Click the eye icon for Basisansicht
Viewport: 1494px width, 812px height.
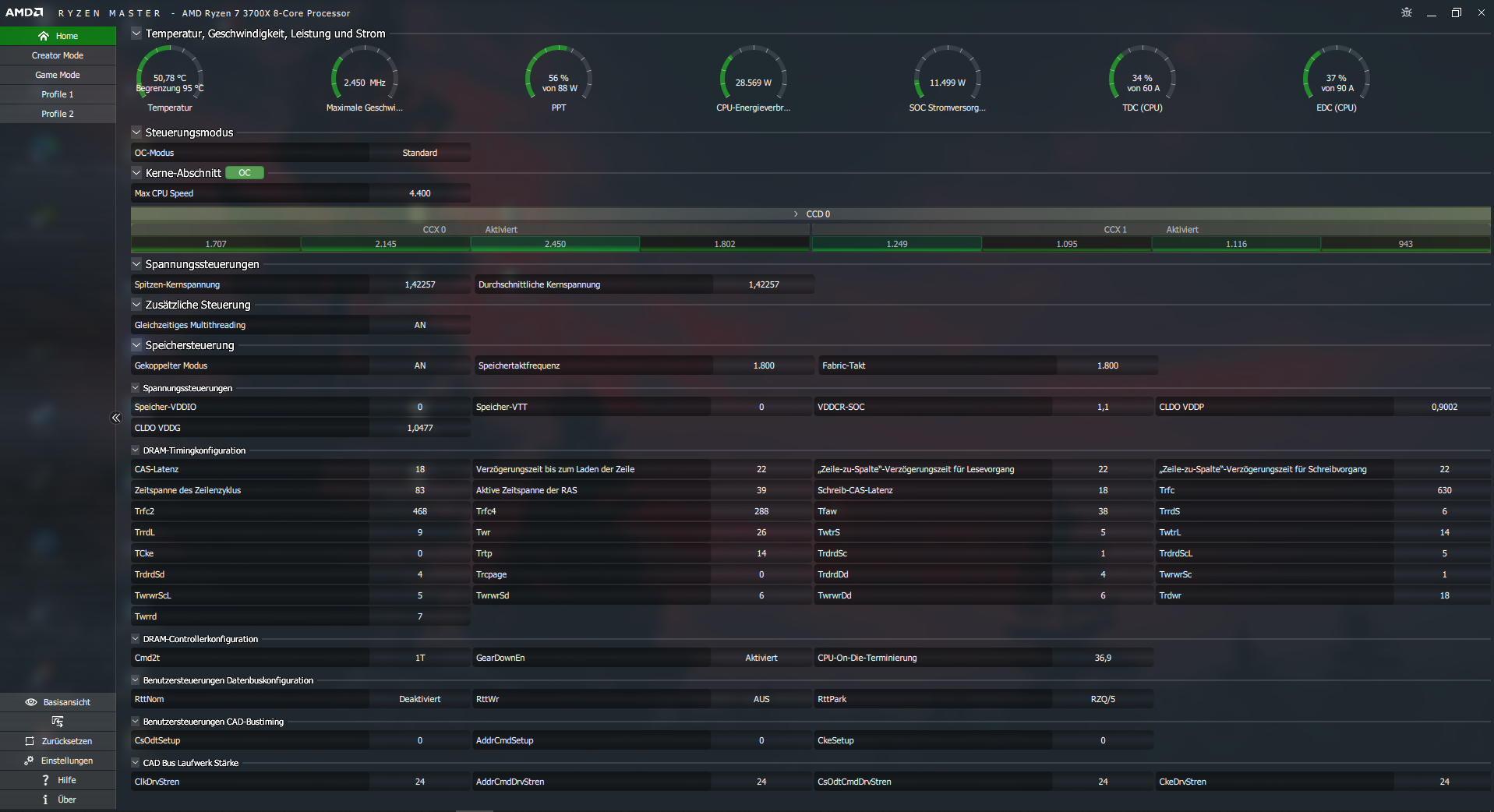point(31,702)
